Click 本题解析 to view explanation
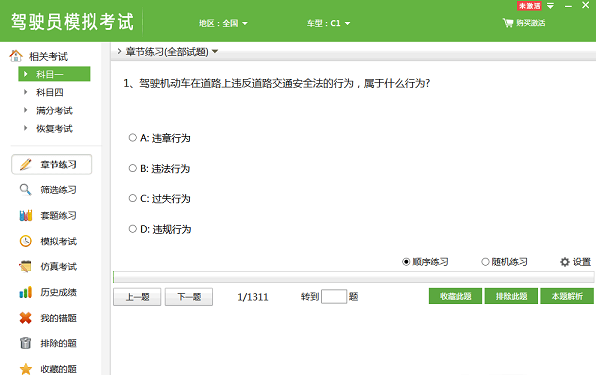596x375 pixels. point(567,296)
